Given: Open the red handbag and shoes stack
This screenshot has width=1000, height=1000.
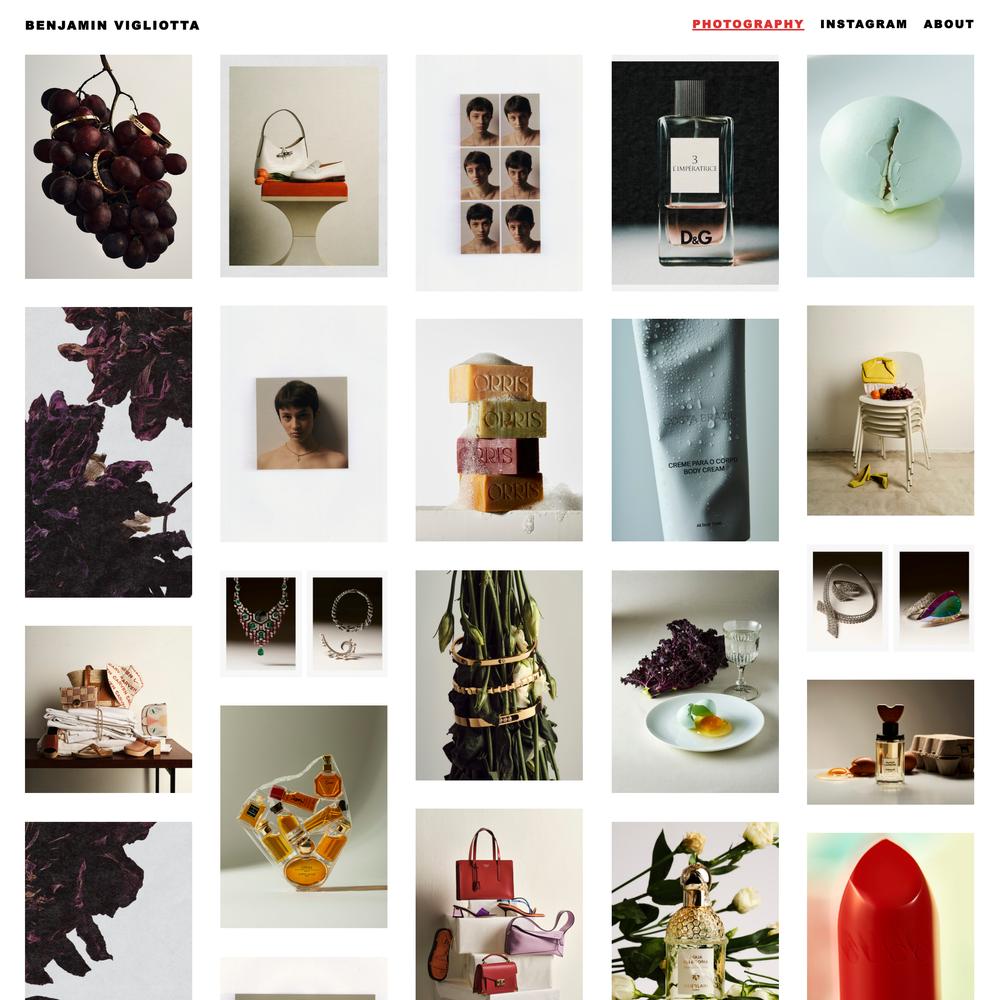Looking at the screenshot, I should 499,904.
